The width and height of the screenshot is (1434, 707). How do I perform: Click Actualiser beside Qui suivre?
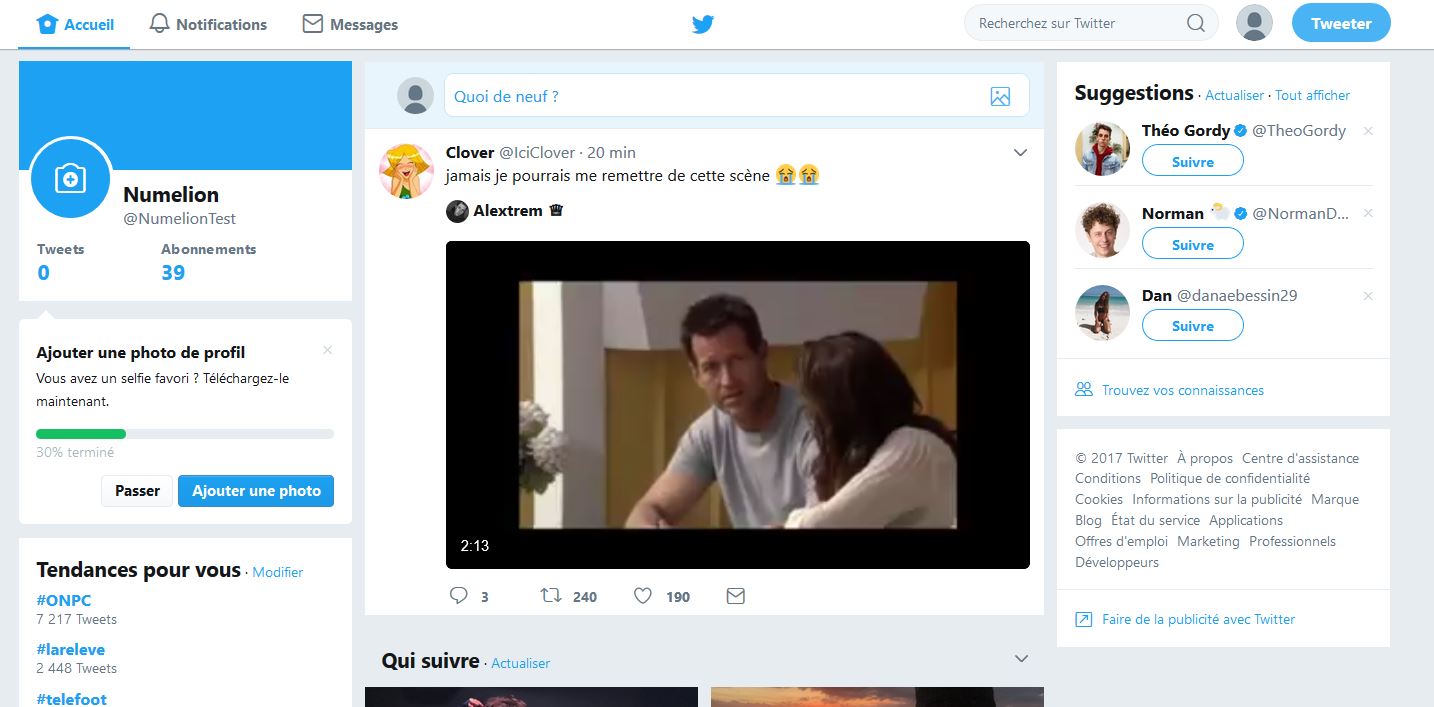[x=520, y=663]
